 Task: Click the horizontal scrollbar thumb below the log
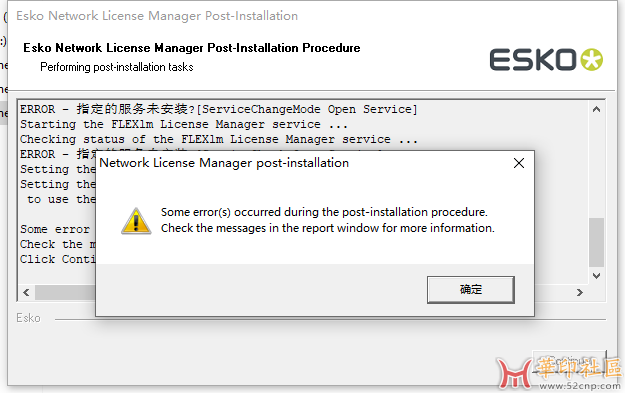[65, 293]
